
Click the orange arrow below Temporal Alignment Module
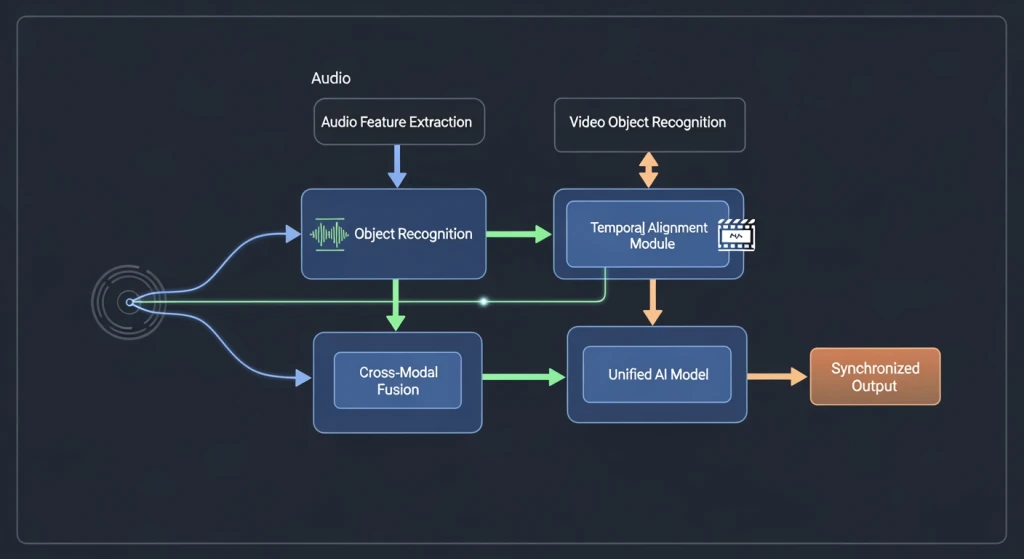[652, 302]
